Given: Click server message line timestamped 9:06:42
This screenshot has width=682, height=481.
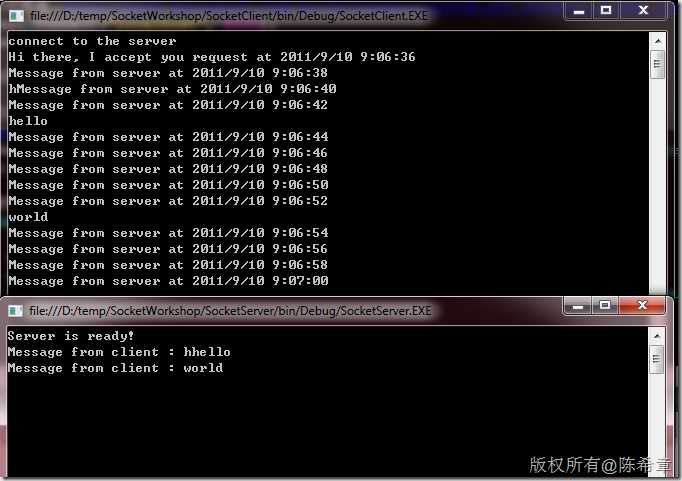Looking at the screenshot, I should pyautogui.click(x=168, y=105).
